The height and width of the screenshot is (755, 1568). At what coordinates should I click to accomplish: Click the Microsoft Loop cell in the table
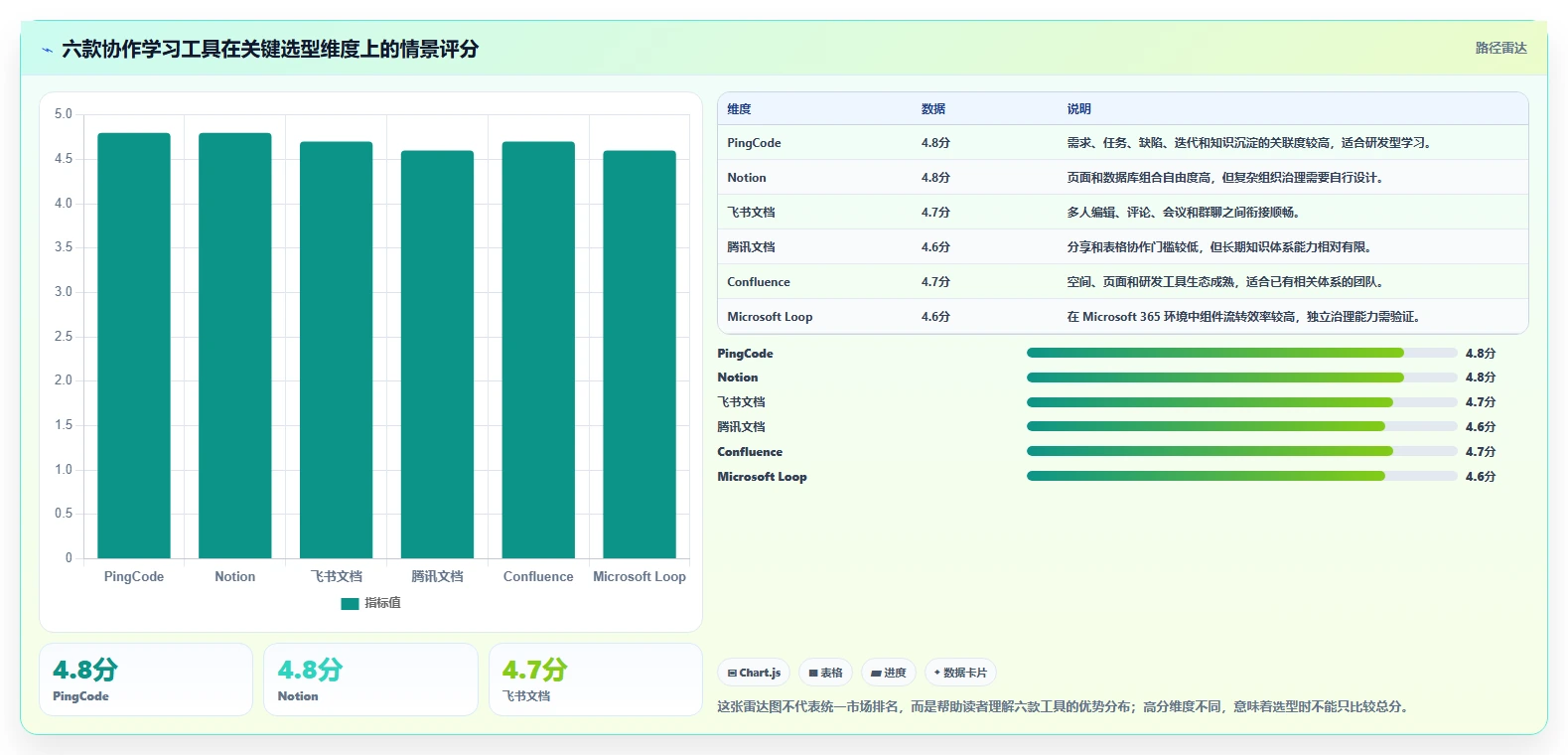coord(770,317)
